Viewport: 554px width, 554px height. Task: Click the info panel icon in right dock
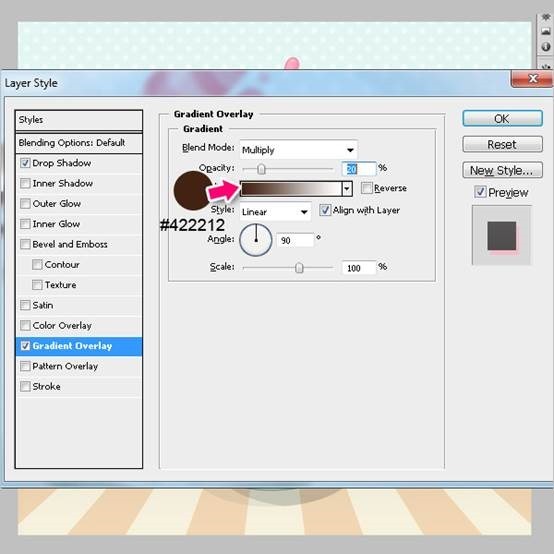pyautogui.click(x=546, y=47)
